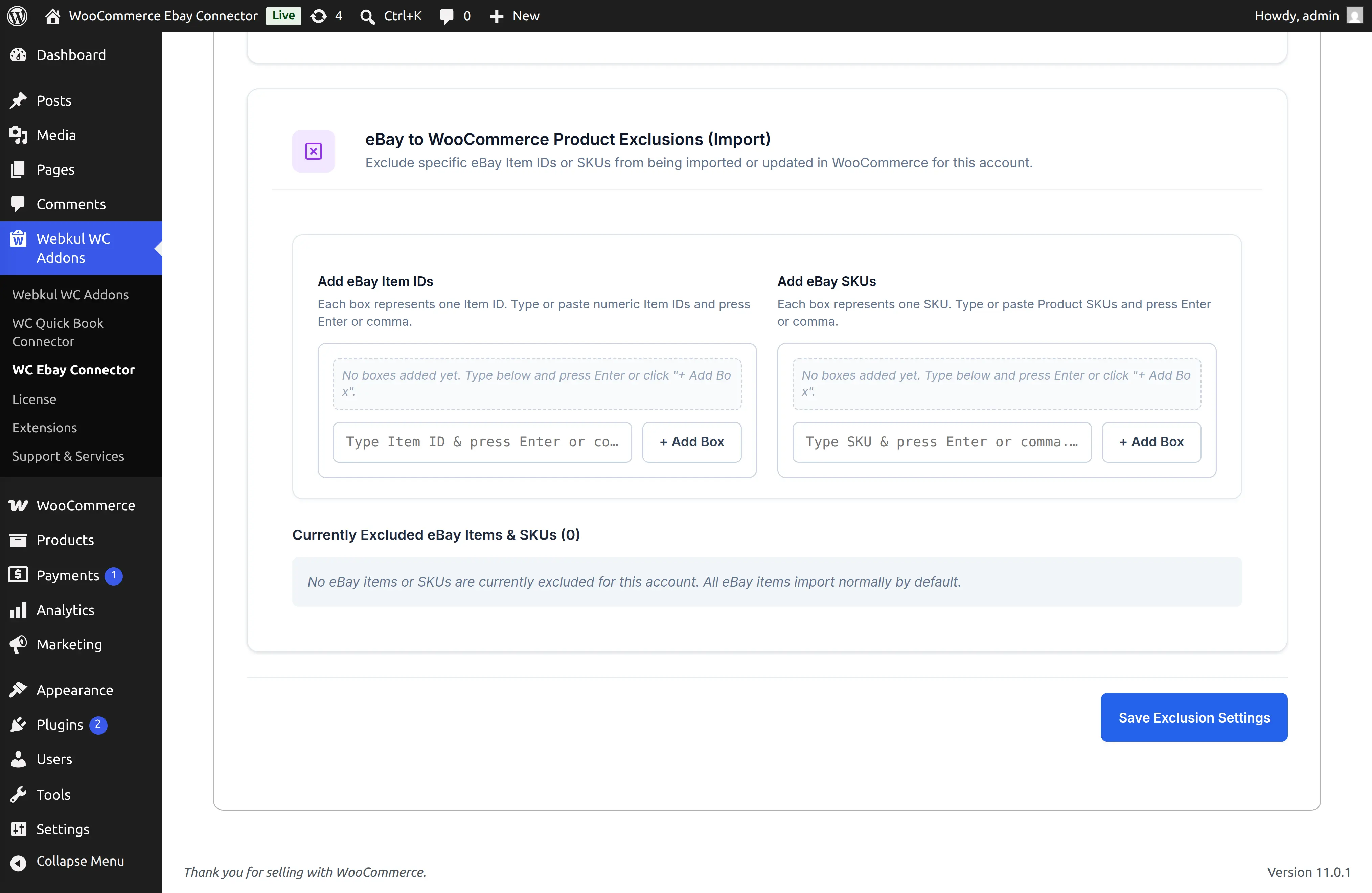Click the WooCommerce logo icon

pyautogui.click(x=19, y=506)
